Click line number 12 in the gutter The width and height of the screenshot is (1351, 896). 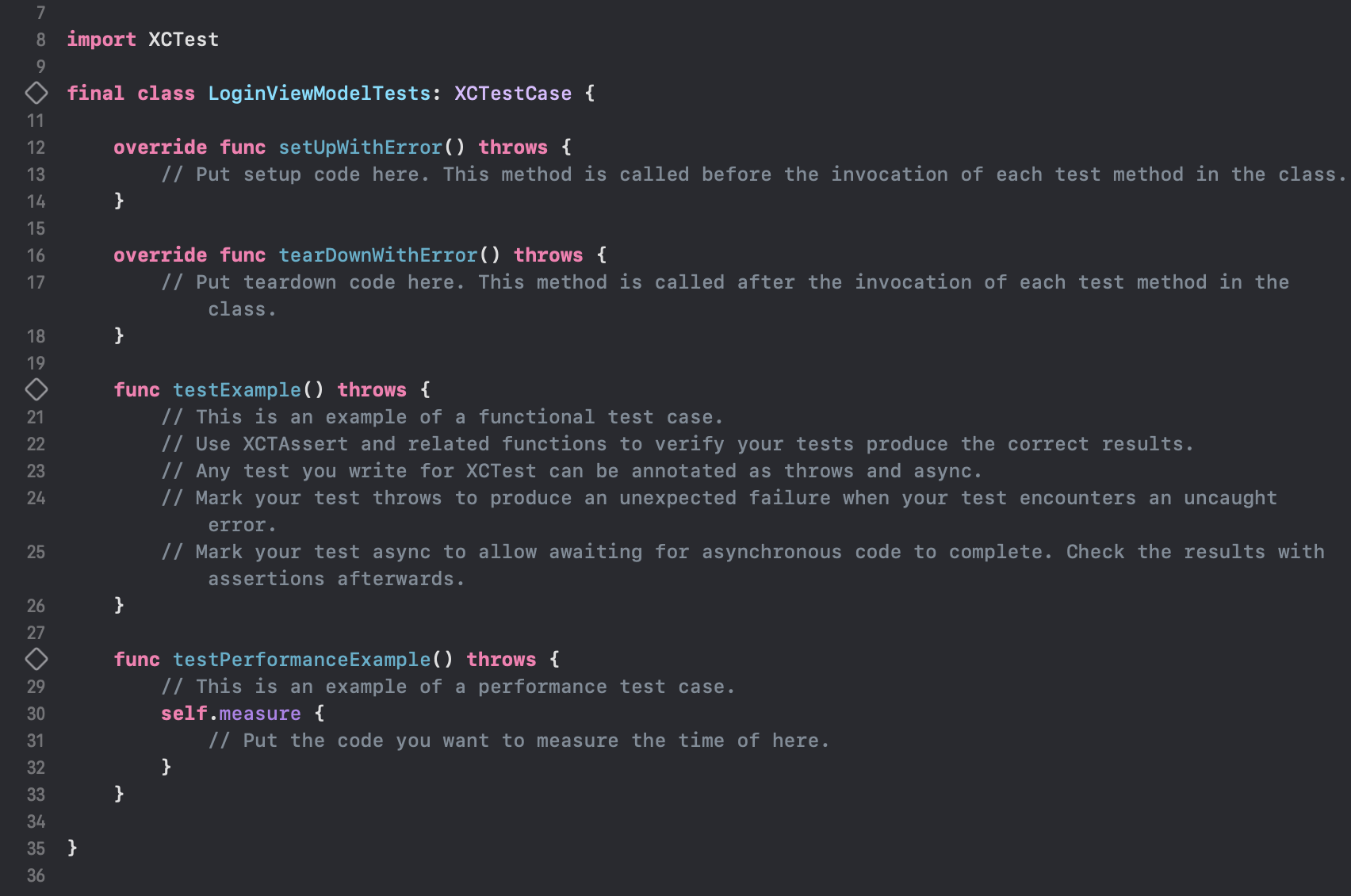coord(36,147)
